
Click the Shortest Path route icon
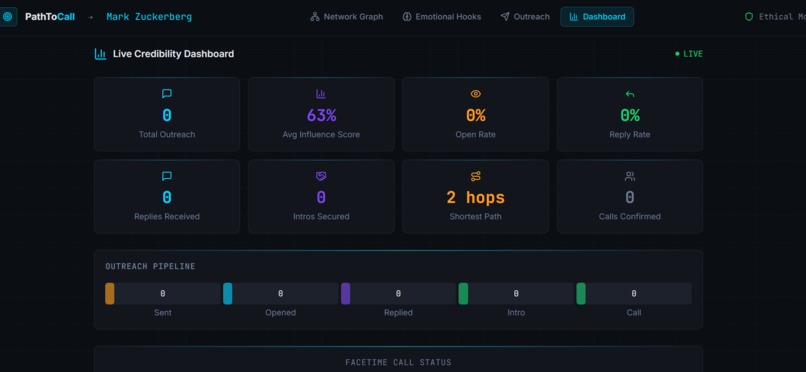[x=475, y=176]
